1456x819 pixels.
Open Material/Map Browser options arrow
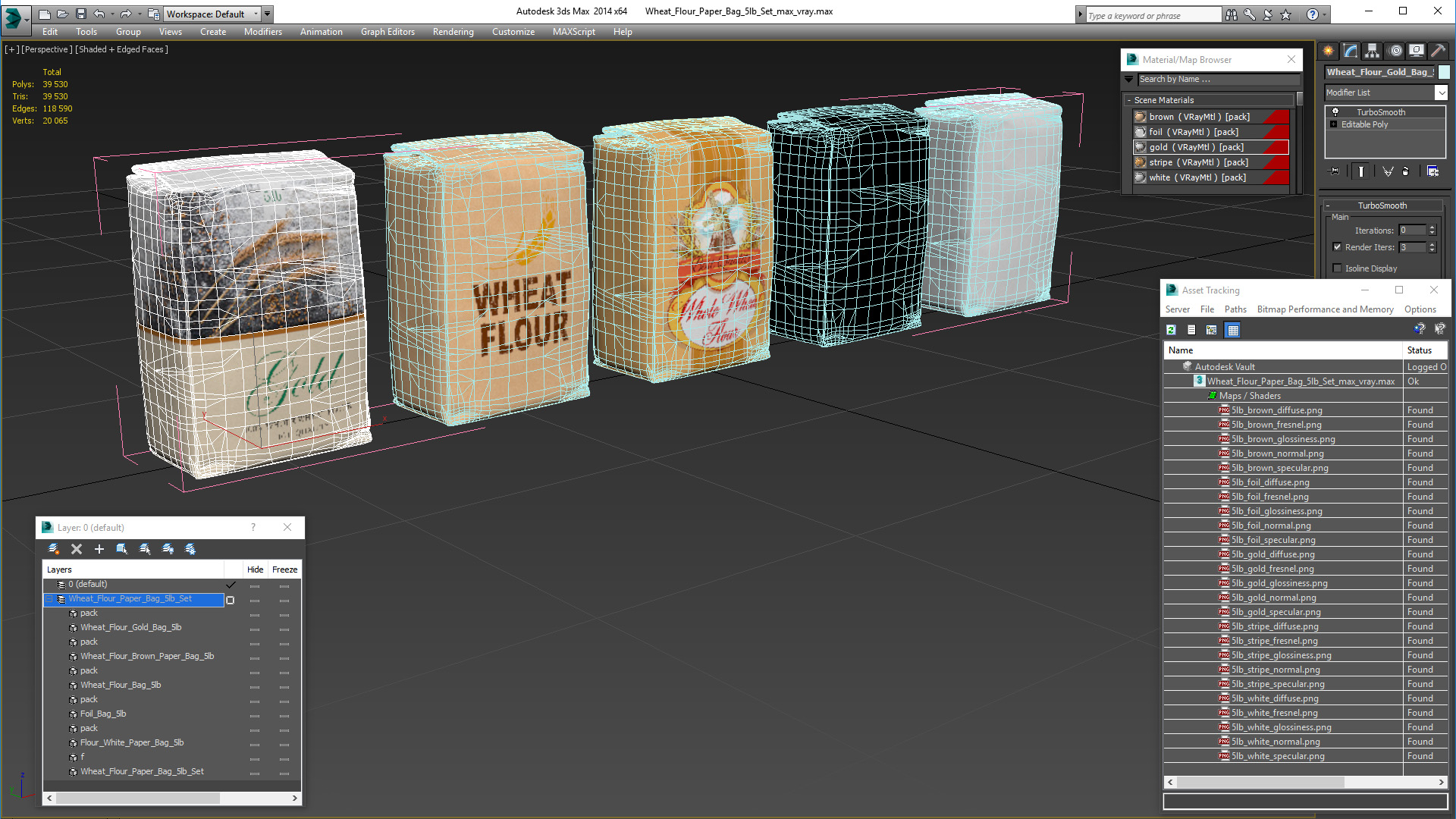(x=1128, y=79)
